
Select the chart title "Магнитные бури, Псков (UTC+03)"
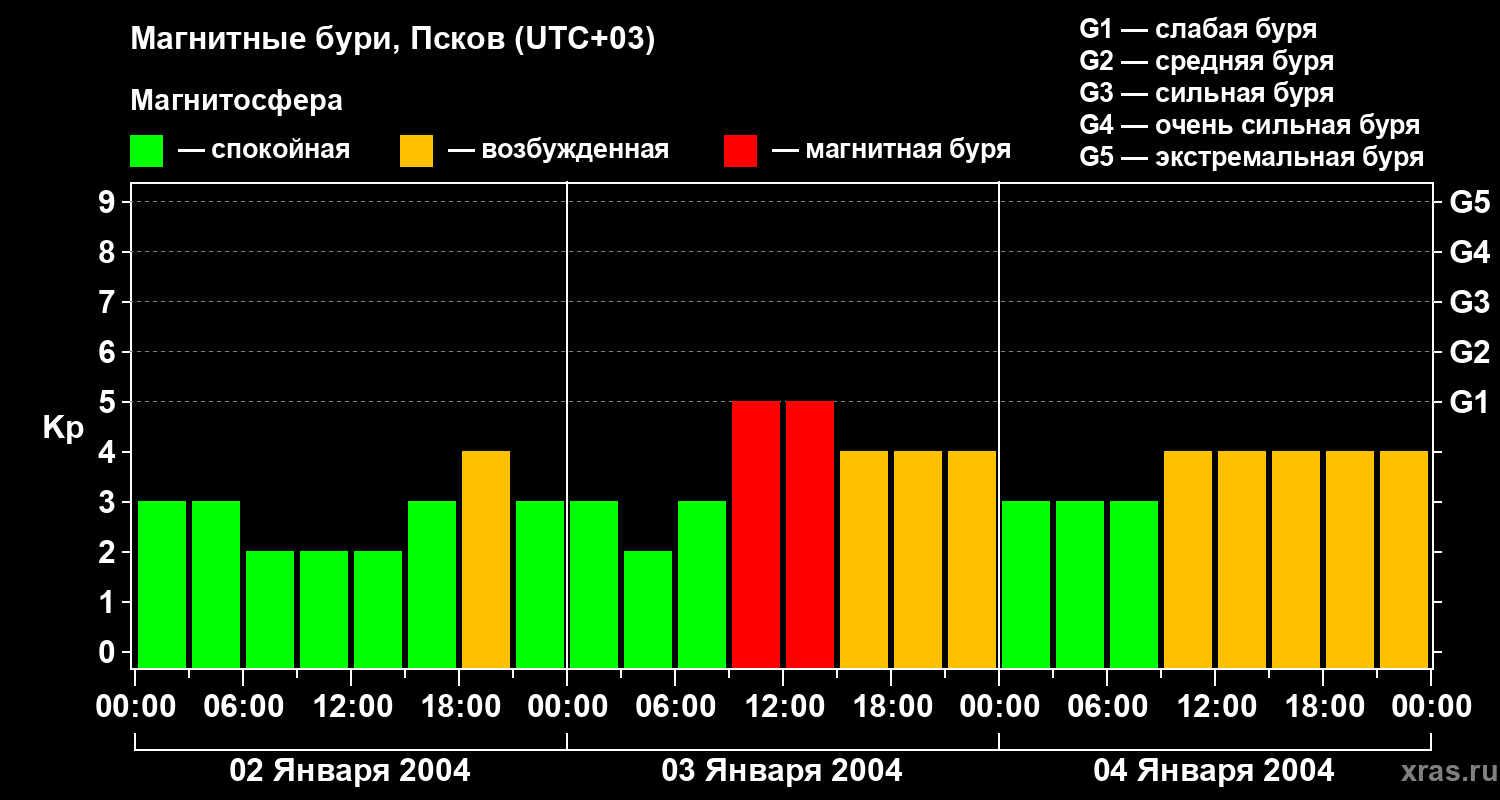(x=393, y=40)
